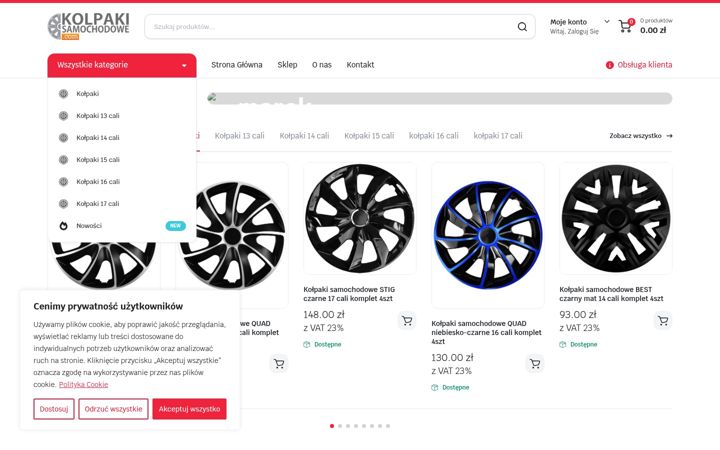Open QUAD niebiesko-czarne 16 cali product title
This screenshot has height=450, width=720.
tap(486, 332)
